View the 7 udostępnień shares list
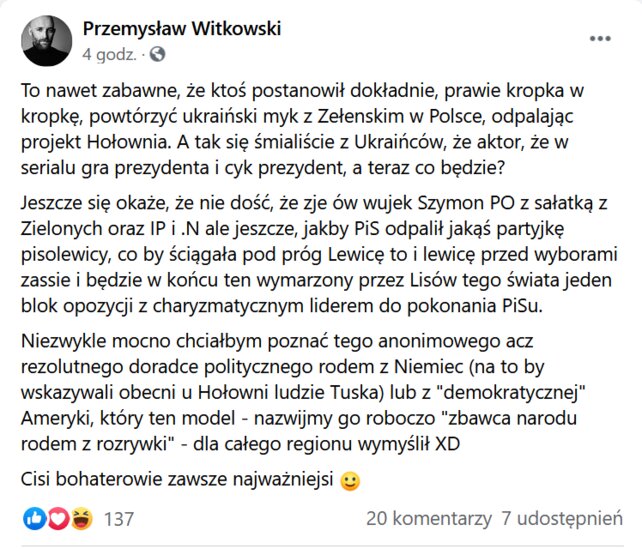 (562, 518)
